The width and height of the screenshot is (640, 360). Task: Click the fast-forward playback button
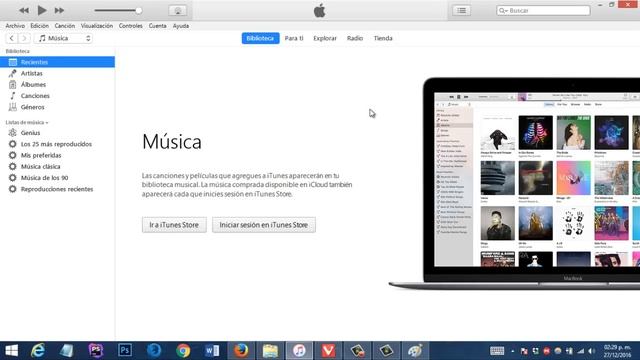pos(59,10)
